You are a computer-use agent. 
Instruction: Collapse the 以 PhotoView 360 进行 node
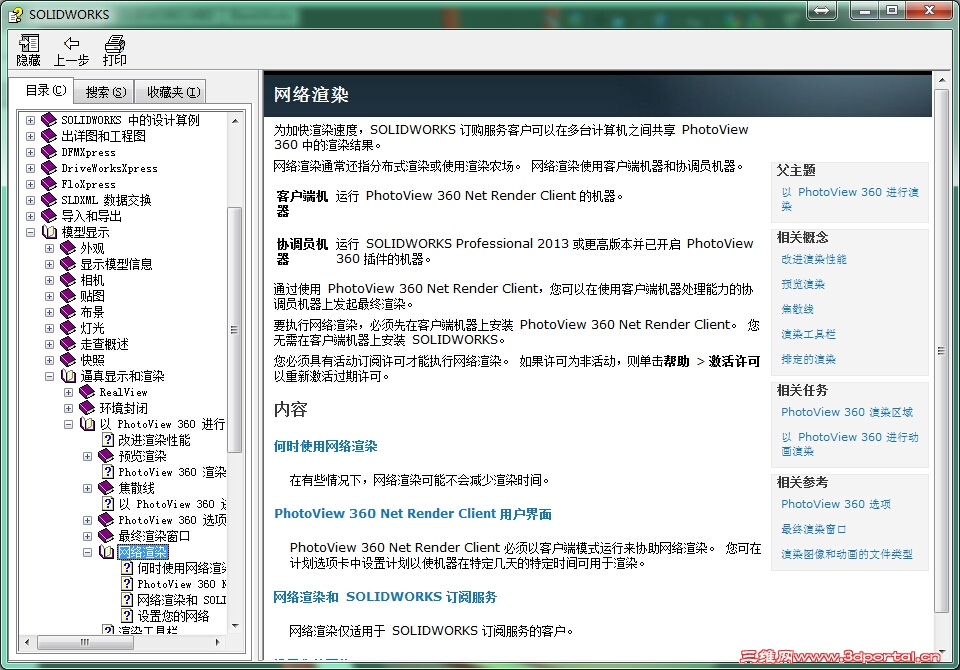coord(68,424)
